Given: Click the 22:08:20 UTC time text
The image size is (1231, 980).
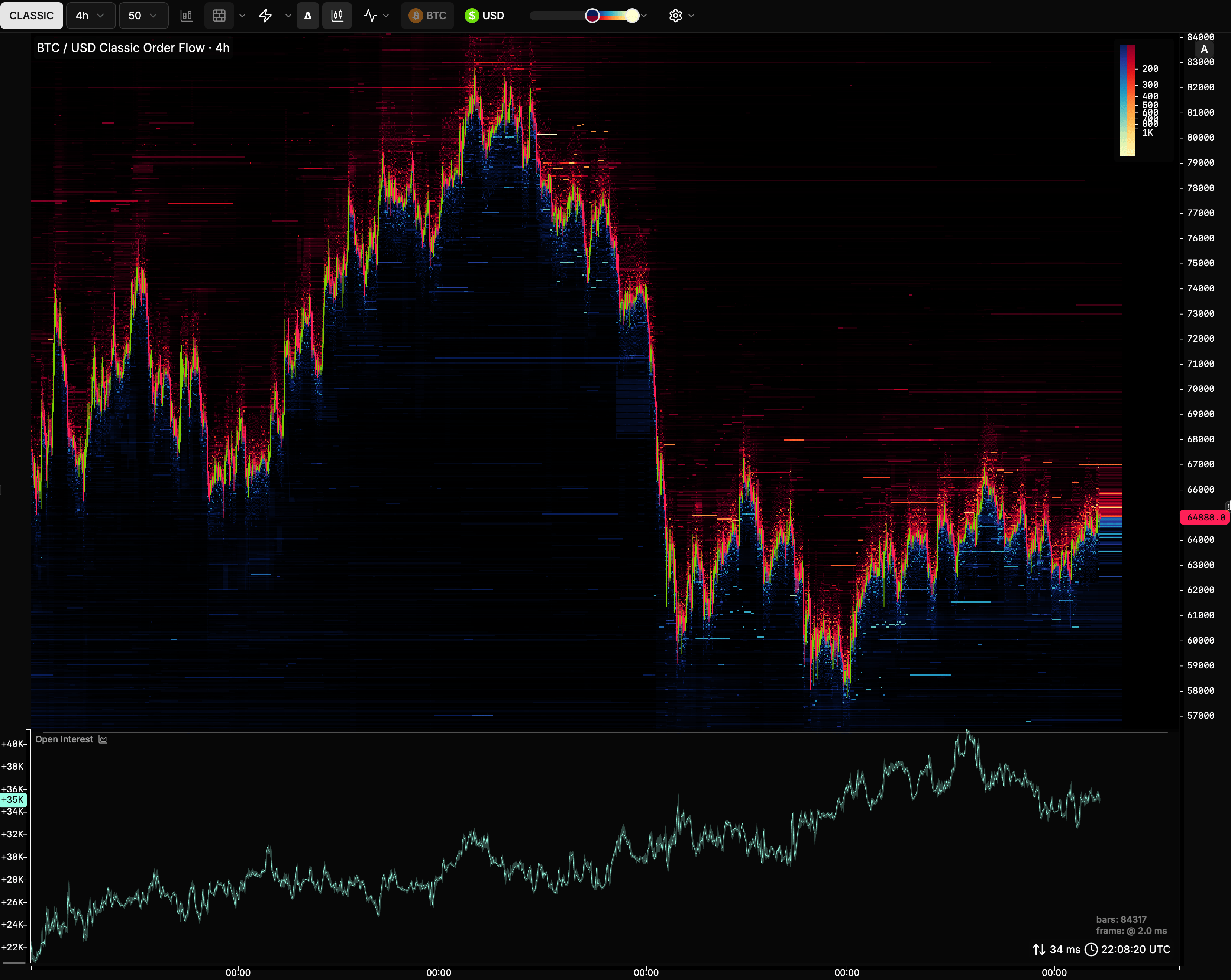Looking at the screenshot, I should click(x=1135, y=949).
